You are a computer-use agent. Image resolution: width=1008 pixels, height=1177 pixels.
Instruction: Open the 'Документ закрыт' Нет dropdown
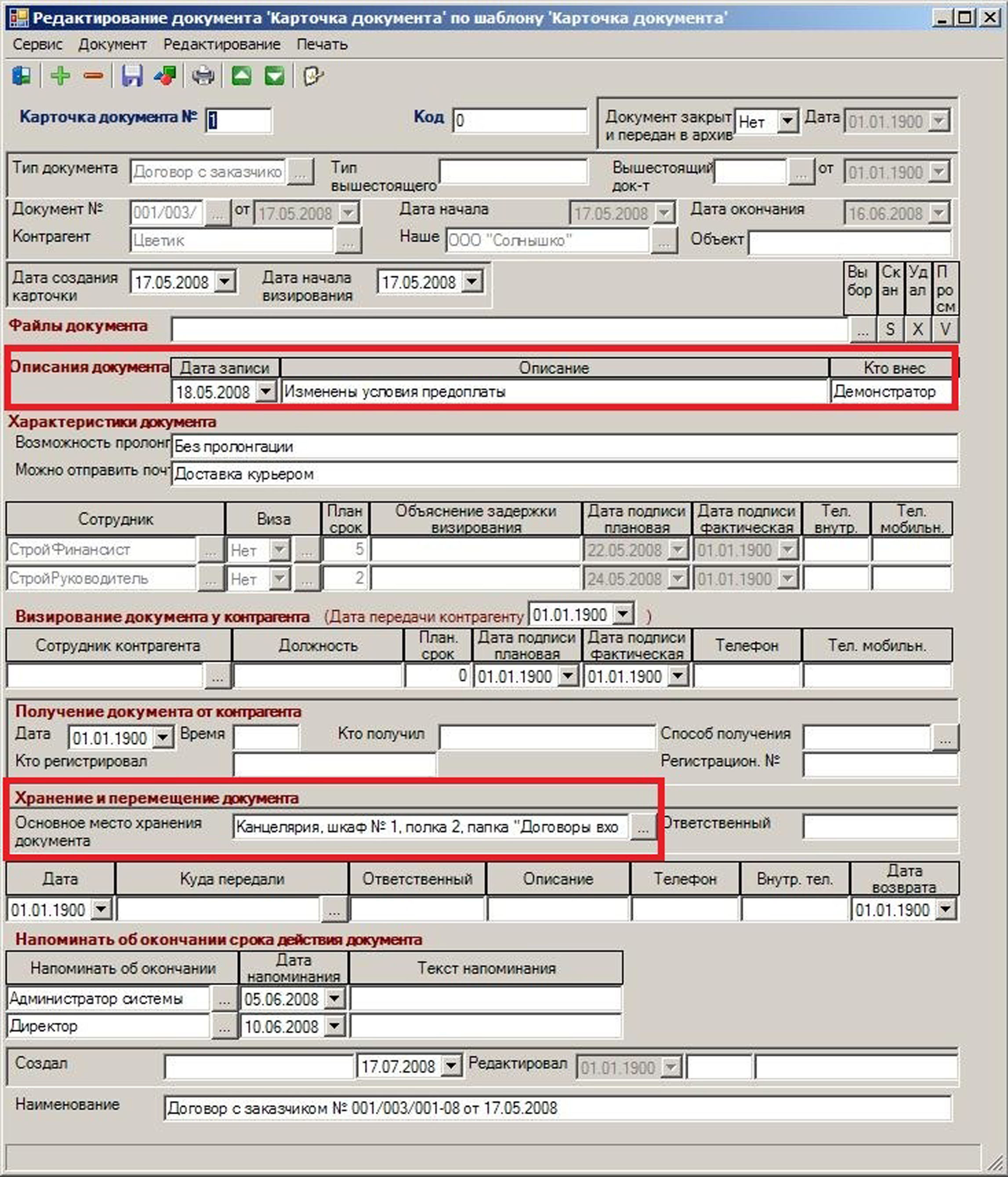point(787,121)
